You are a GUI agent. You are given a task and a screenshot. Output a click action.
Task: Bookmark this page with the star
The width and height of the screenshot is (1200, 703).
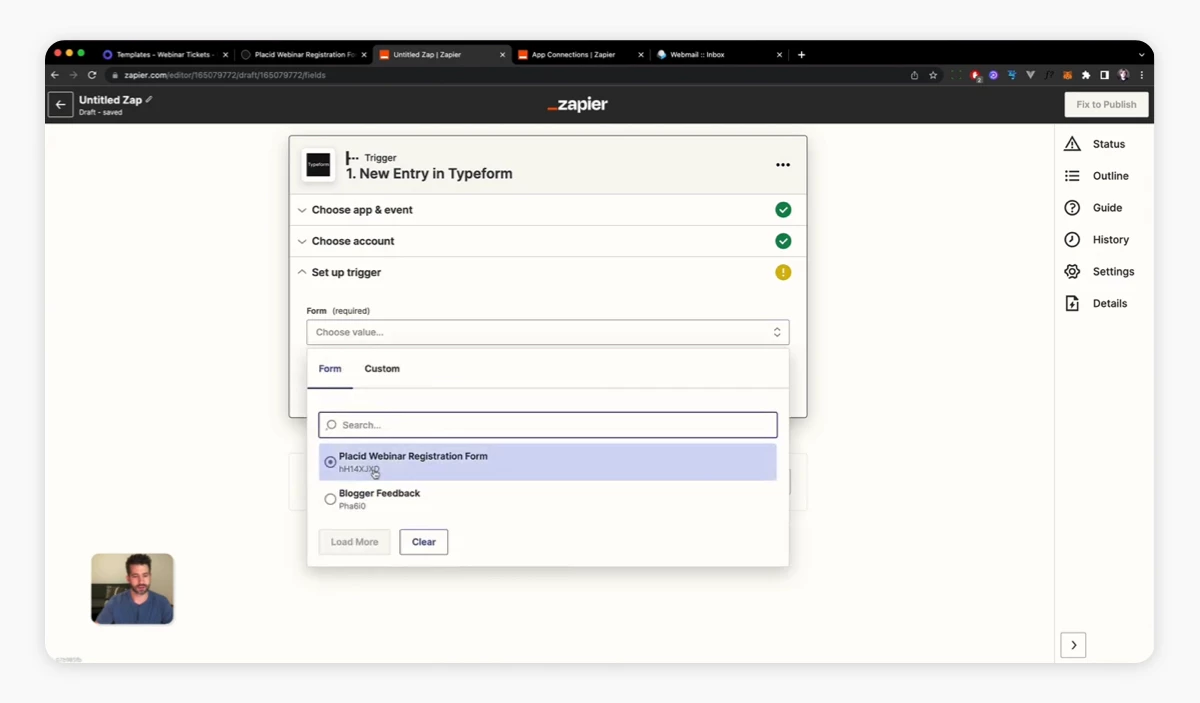933,75
